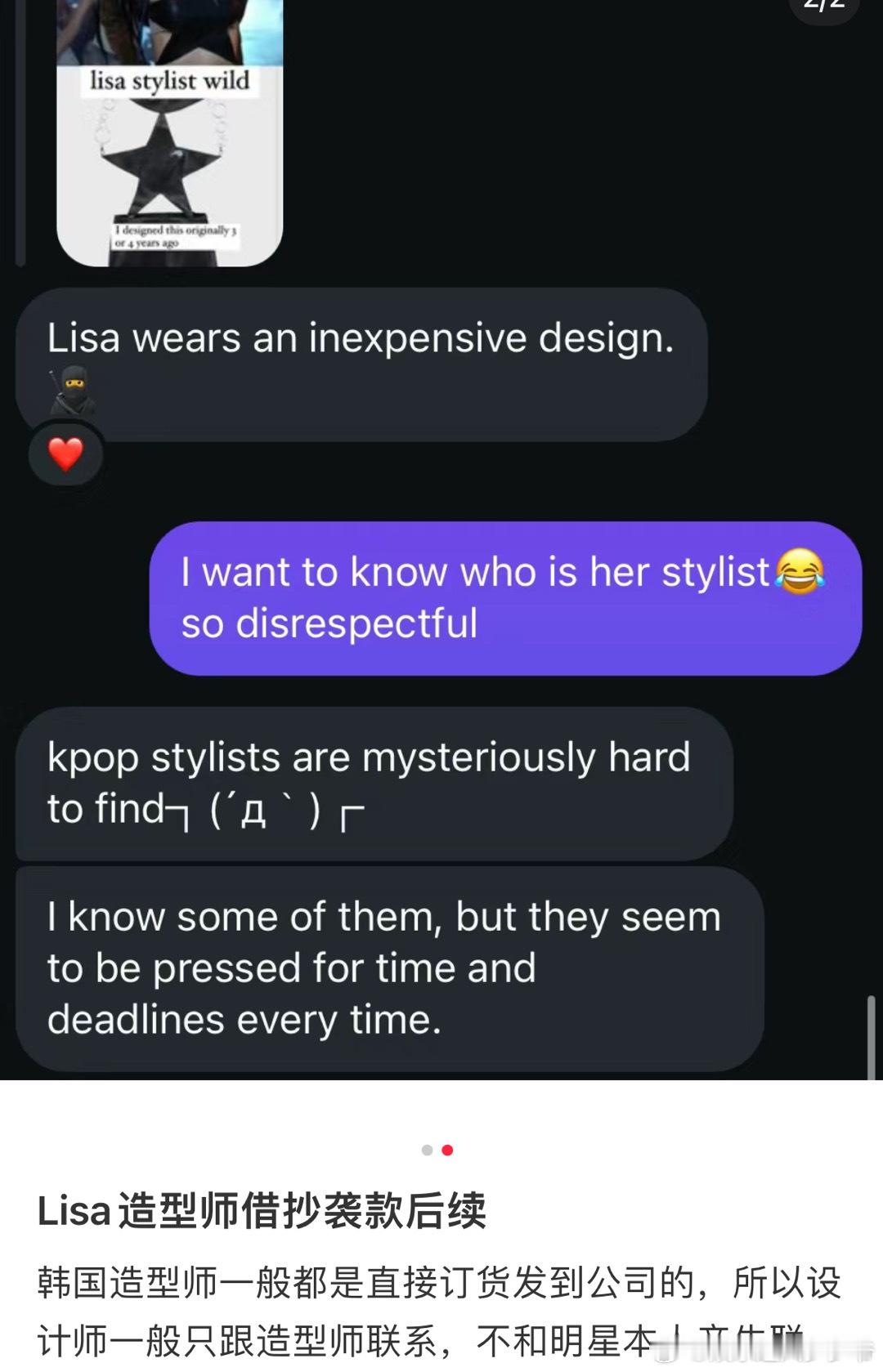This screenshot has height=1372, width=883.
Task: Select the red active carousel page dot
Action: (447, 1150)
